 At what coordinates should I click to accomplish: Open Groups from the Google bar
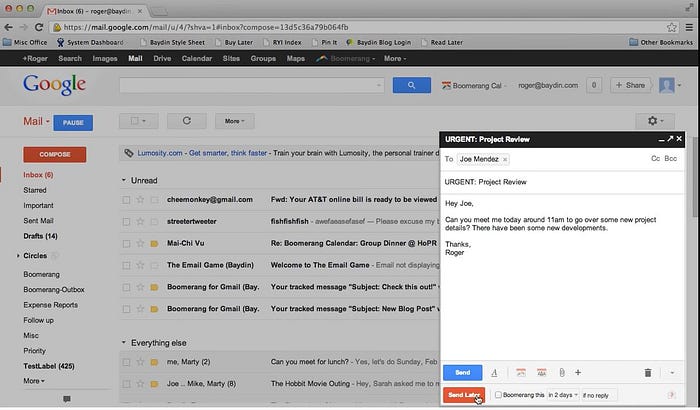click(x=263, y=59)
